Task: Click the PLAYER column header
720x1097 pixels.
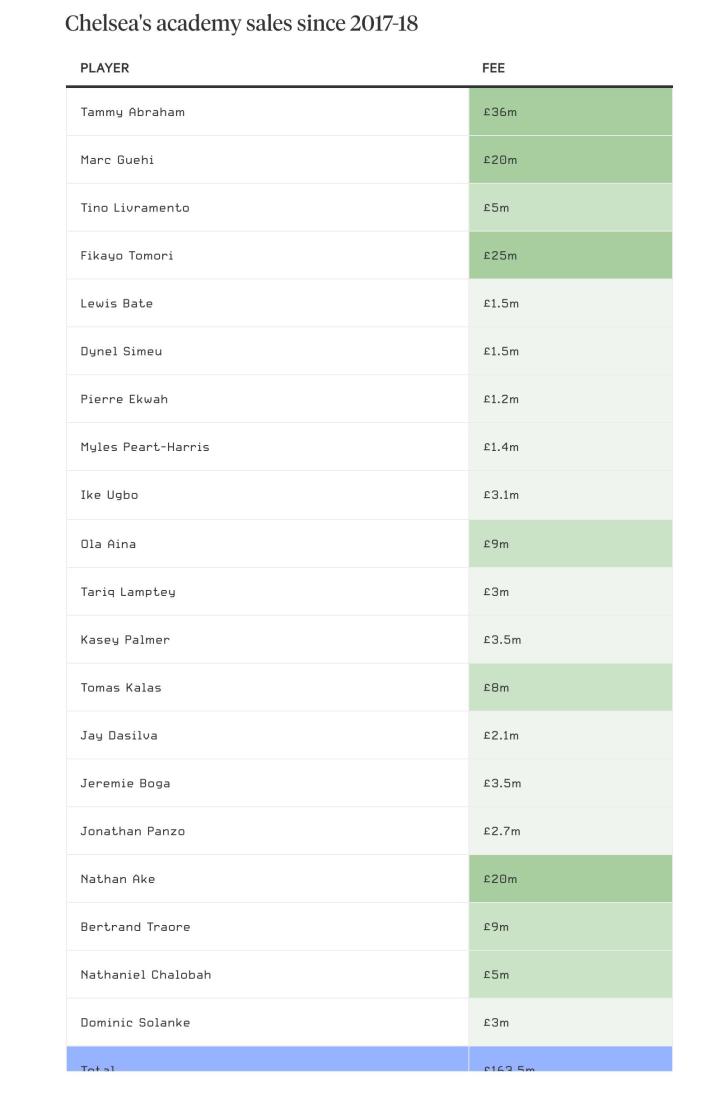Action: coord(105,68)
